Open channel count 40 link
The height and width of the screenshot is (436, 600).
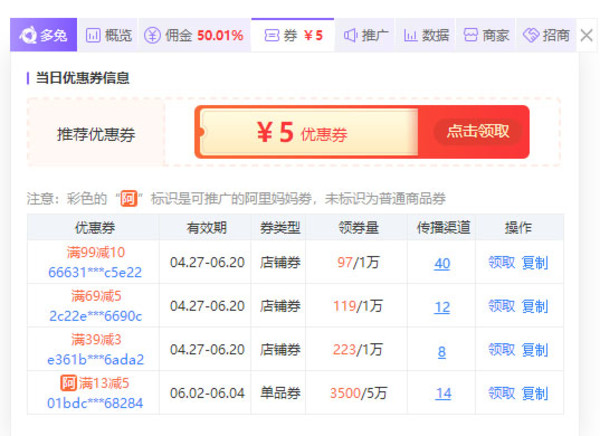point(442,263)
